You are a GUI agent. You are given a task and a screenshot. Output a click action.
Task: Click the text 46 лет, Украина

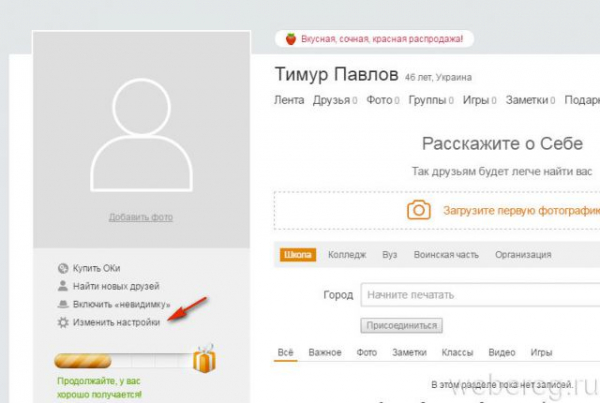tap(438, 77)
